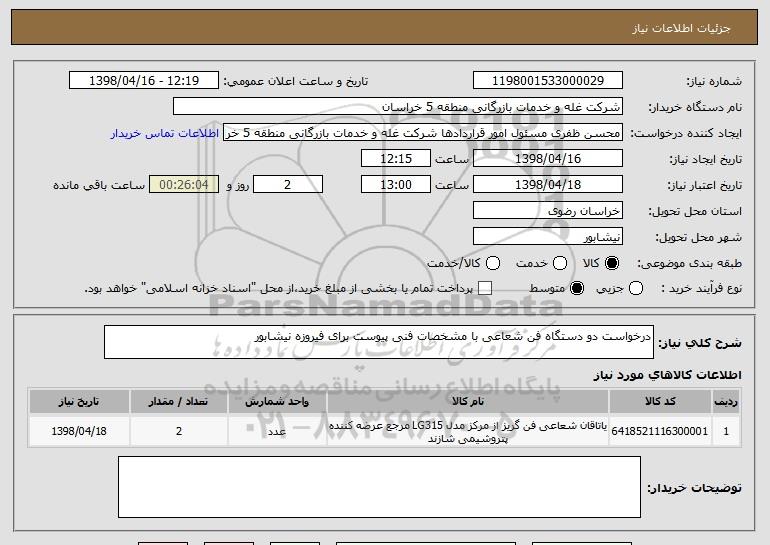Click the need date cell 1398/04/18 in table

pyautogui.click(x=79, y=431)
